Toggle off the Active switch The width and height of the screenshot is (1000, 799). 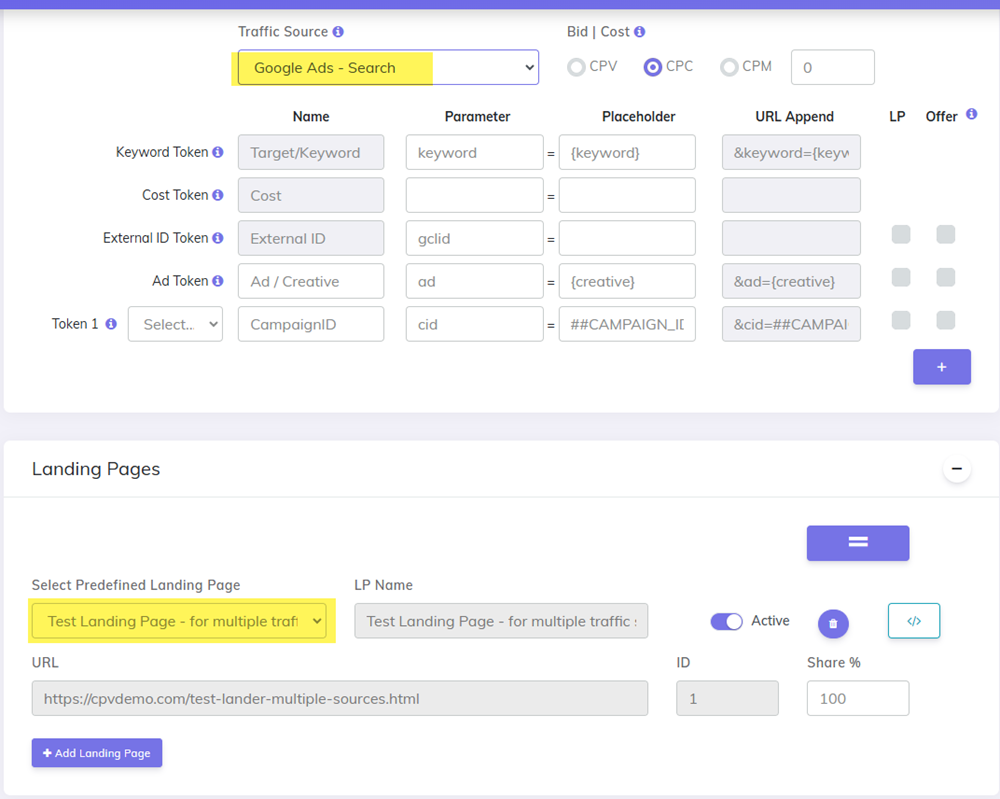click(x=726, y=621)
